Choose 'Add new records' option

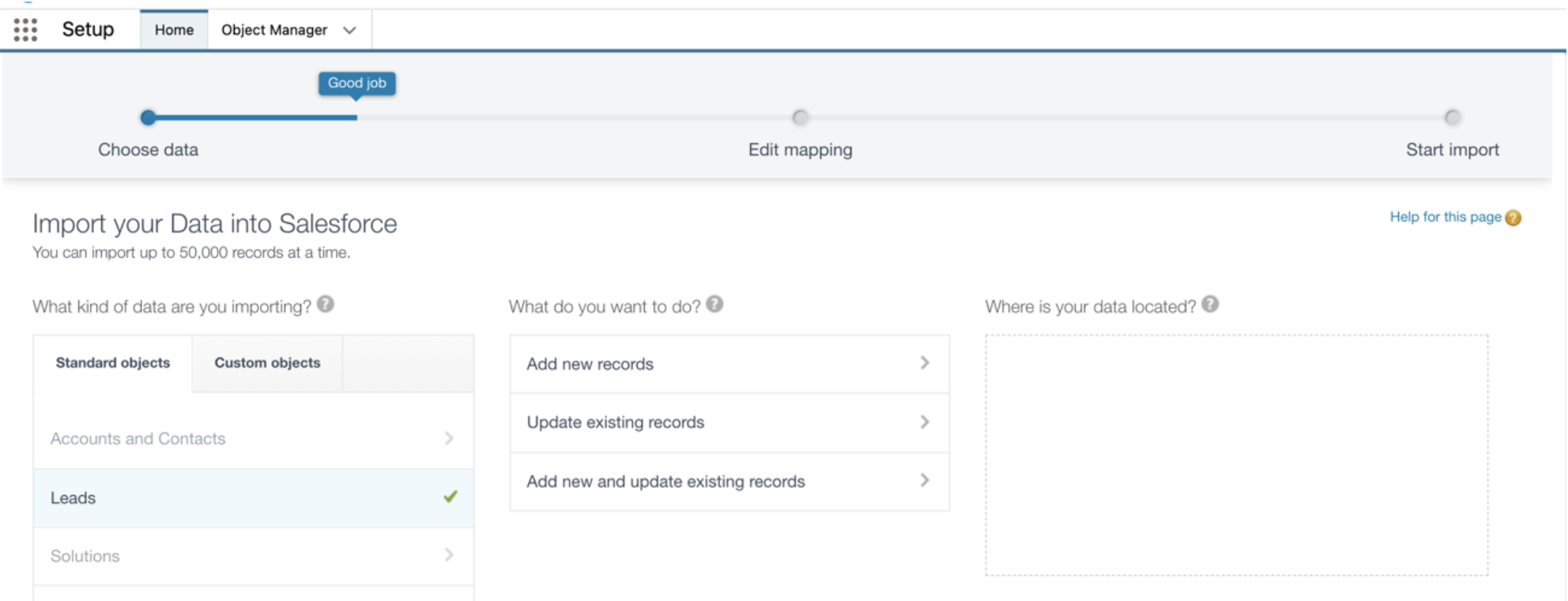tap(729, 364)
